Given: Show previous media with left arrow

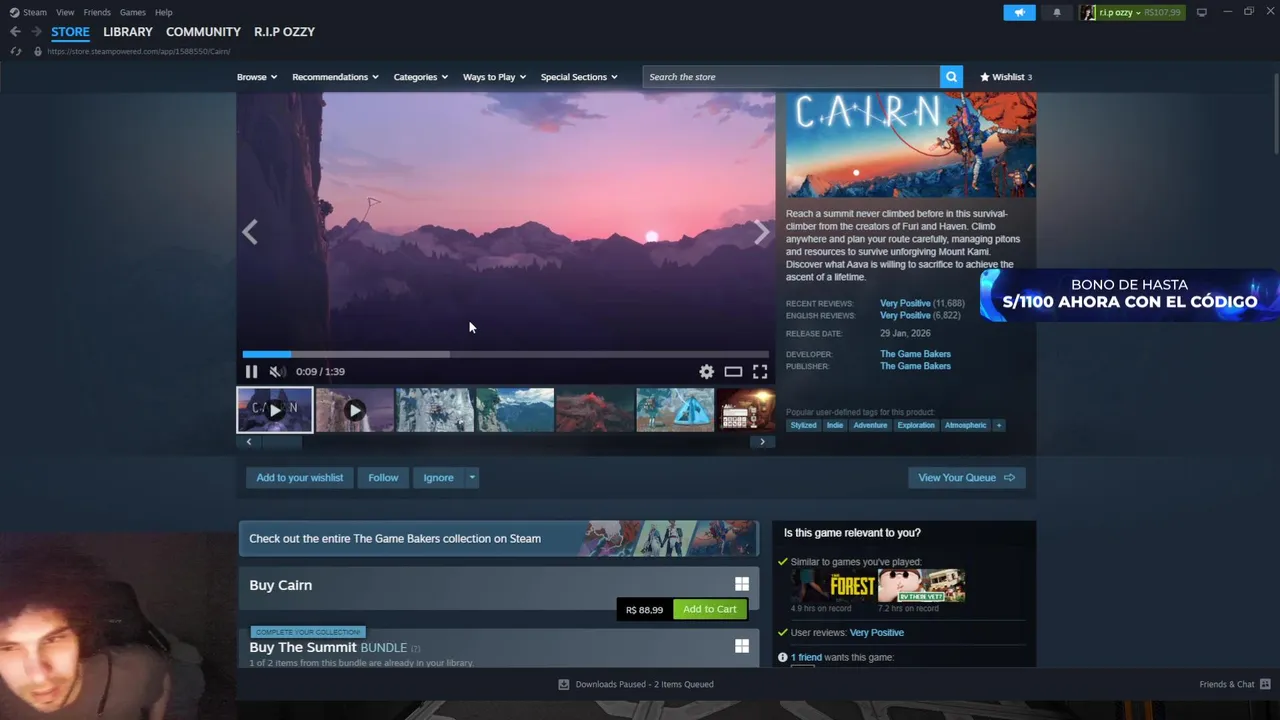Looking at the screenshot, I should (250, 232).
